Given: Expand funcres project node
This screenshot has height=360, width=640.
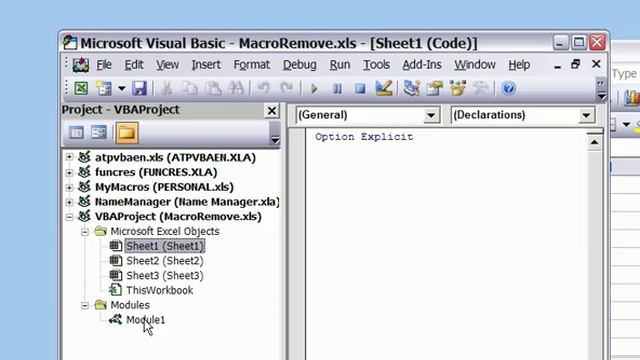Looking at the screenshot, I should (69, 172).
